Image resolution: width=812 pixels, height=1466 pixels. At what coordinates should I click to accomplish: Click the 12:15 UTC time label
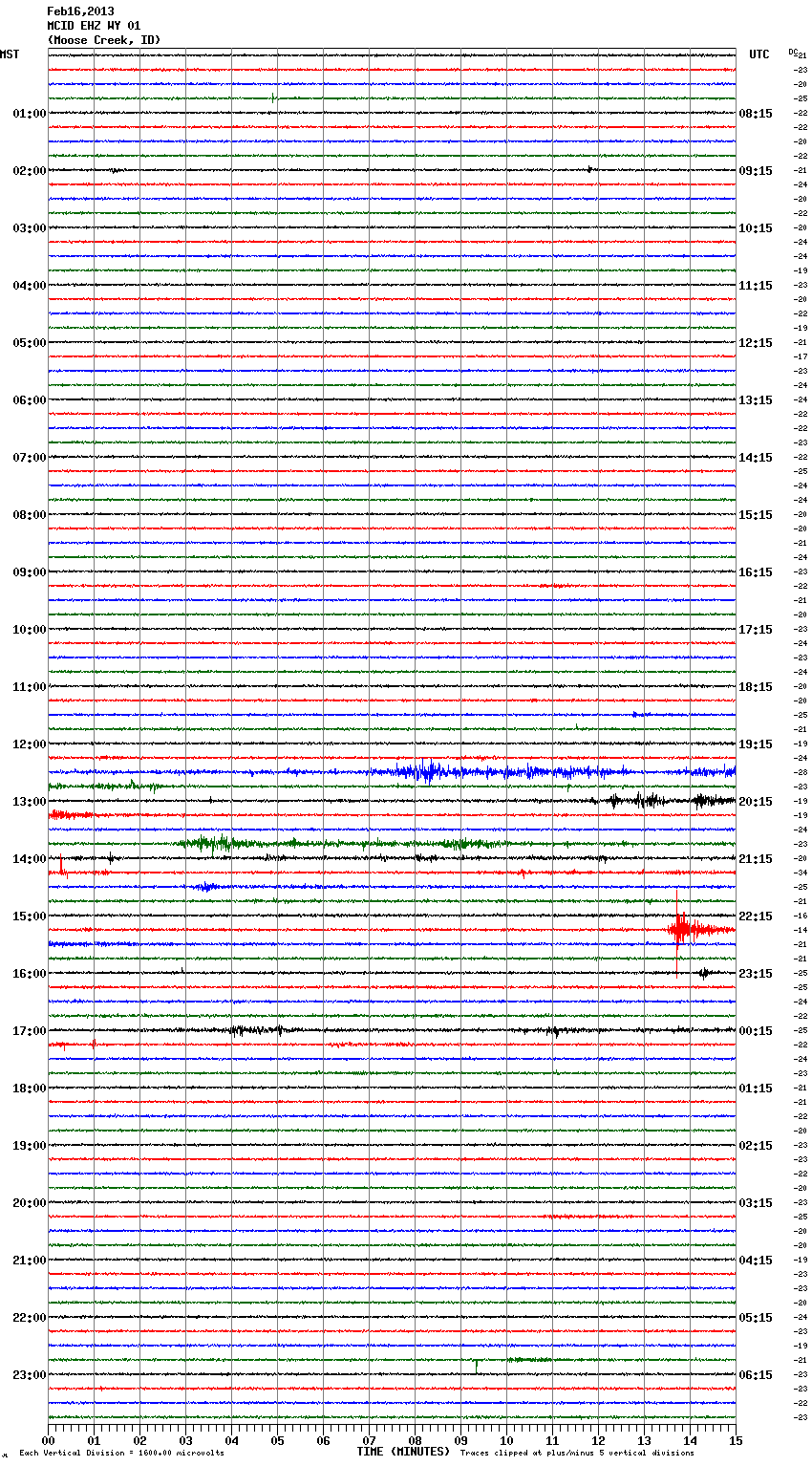pyautogui.click(x=756, y=343)
